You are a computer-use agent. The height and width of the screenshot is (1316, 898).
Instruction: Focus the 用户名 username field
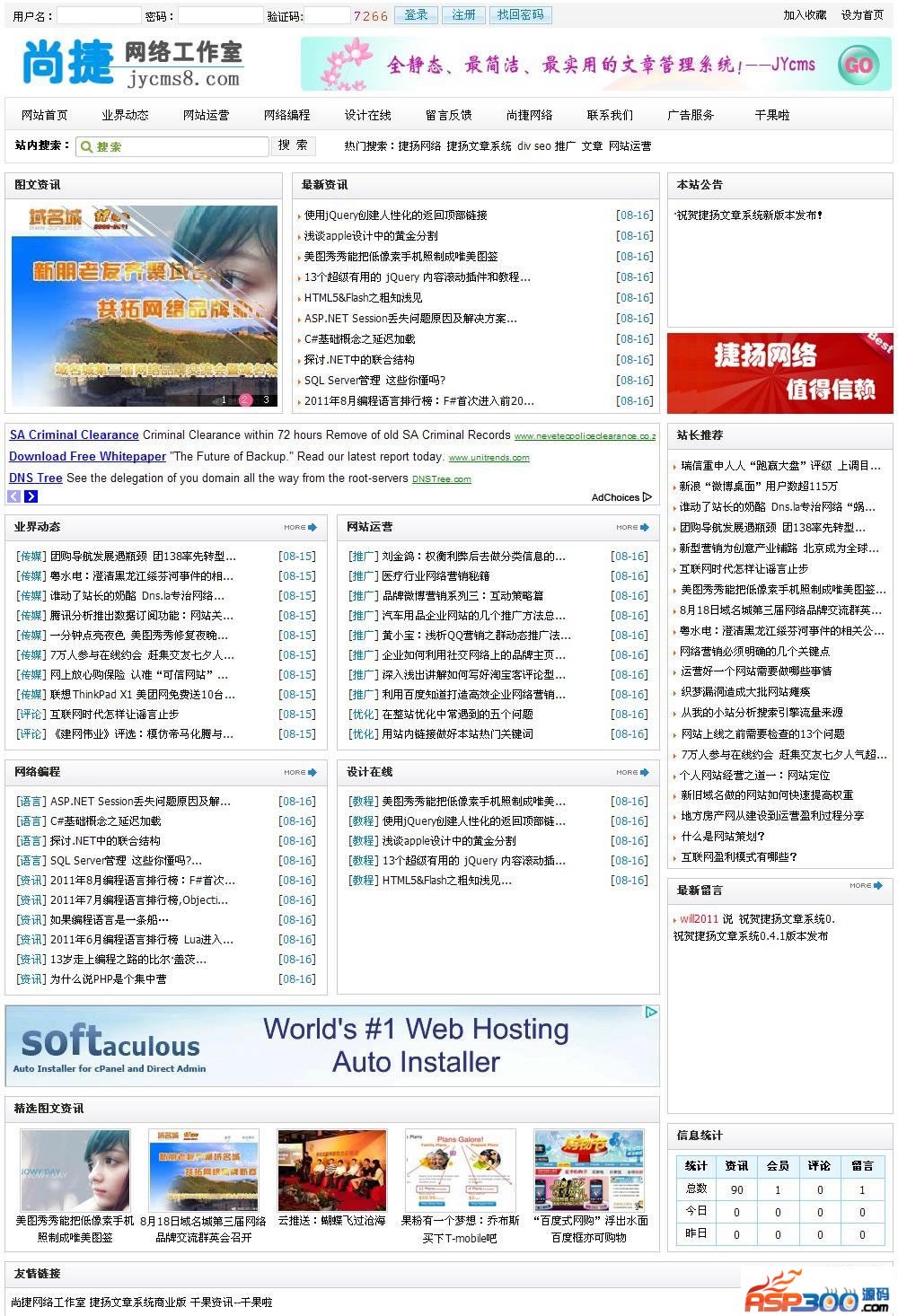[x=99, y=15]
